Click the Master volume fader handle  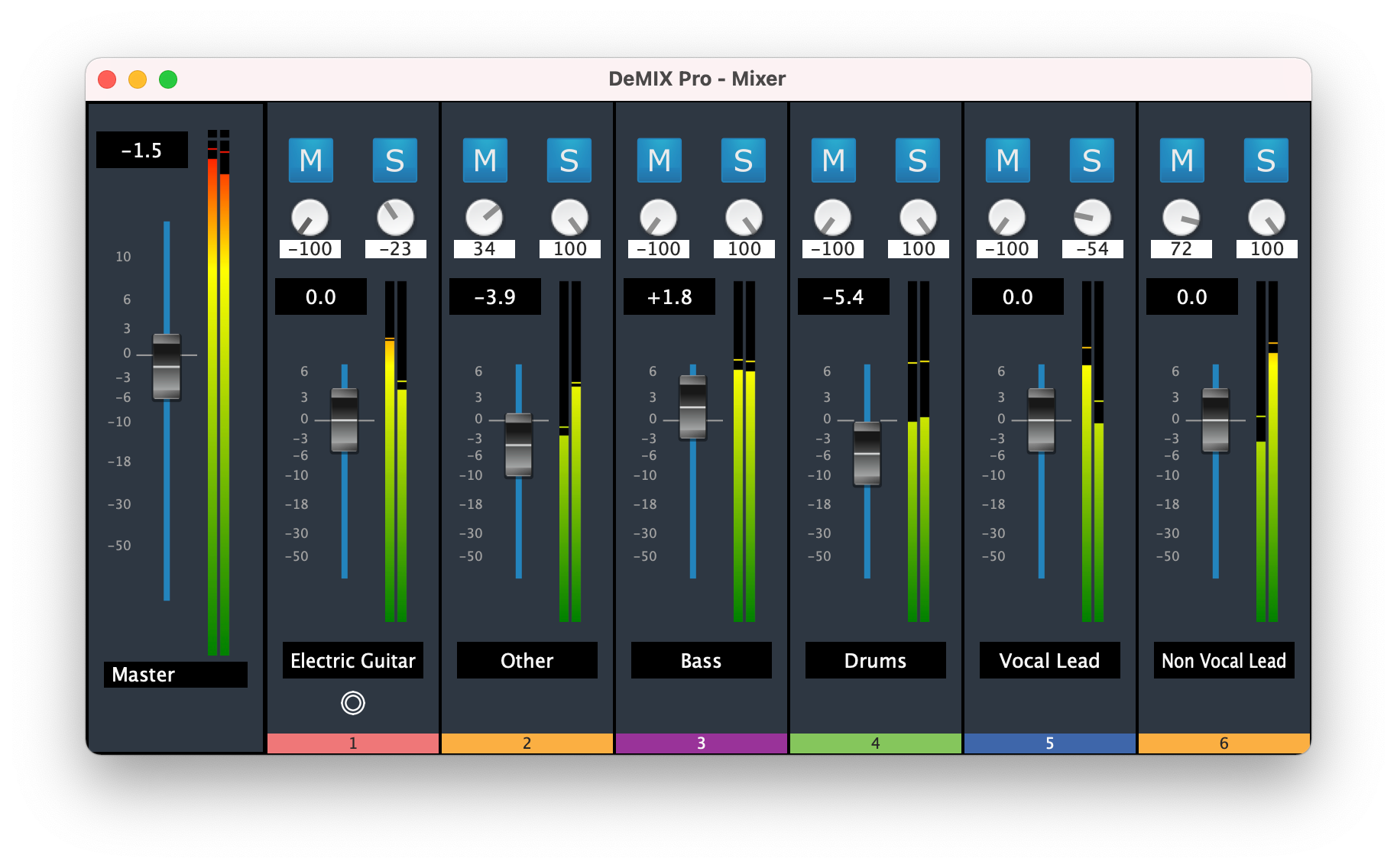pos(167,368)
